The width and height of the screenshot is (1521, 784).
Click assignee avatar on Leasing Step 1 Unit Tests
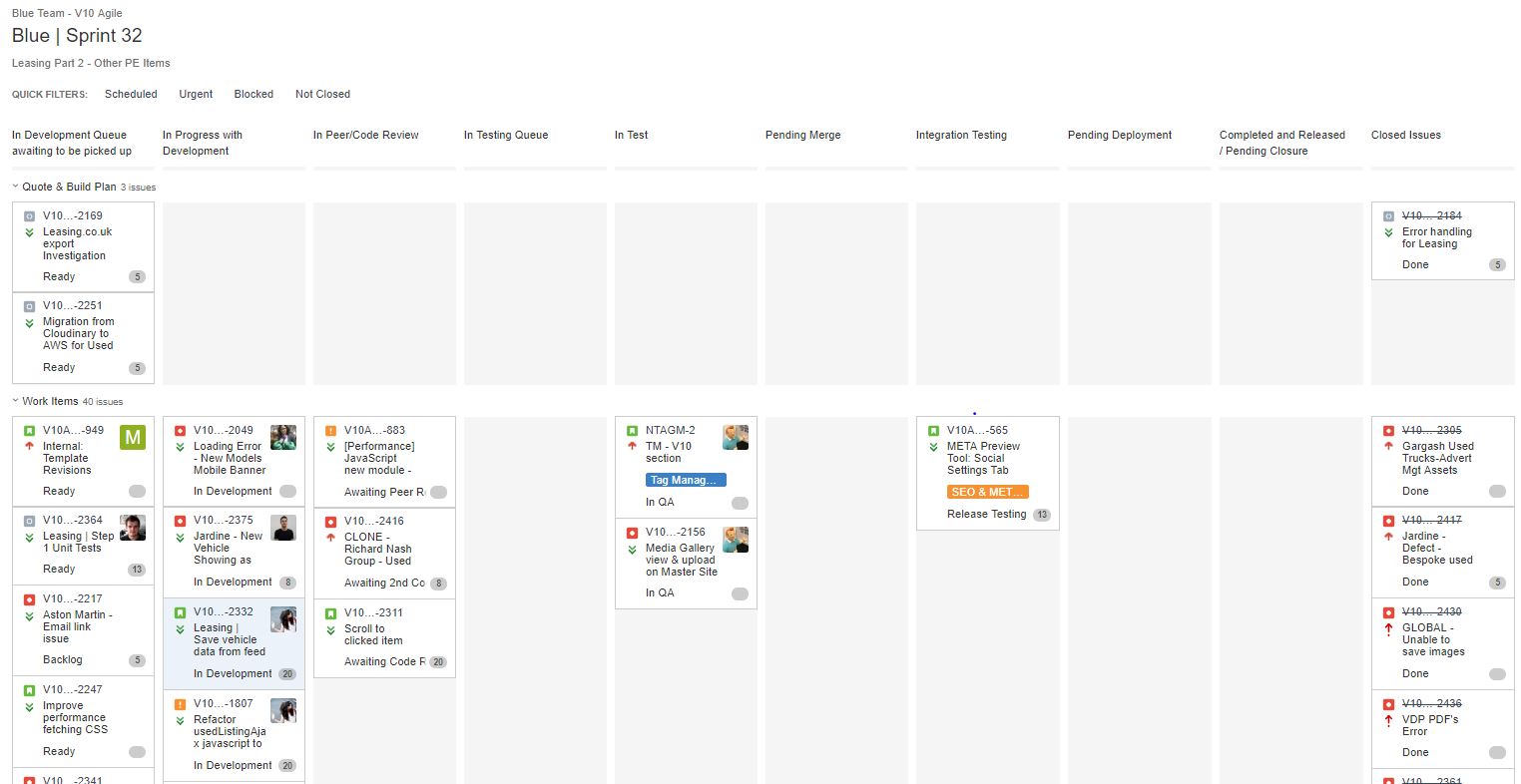133,528
